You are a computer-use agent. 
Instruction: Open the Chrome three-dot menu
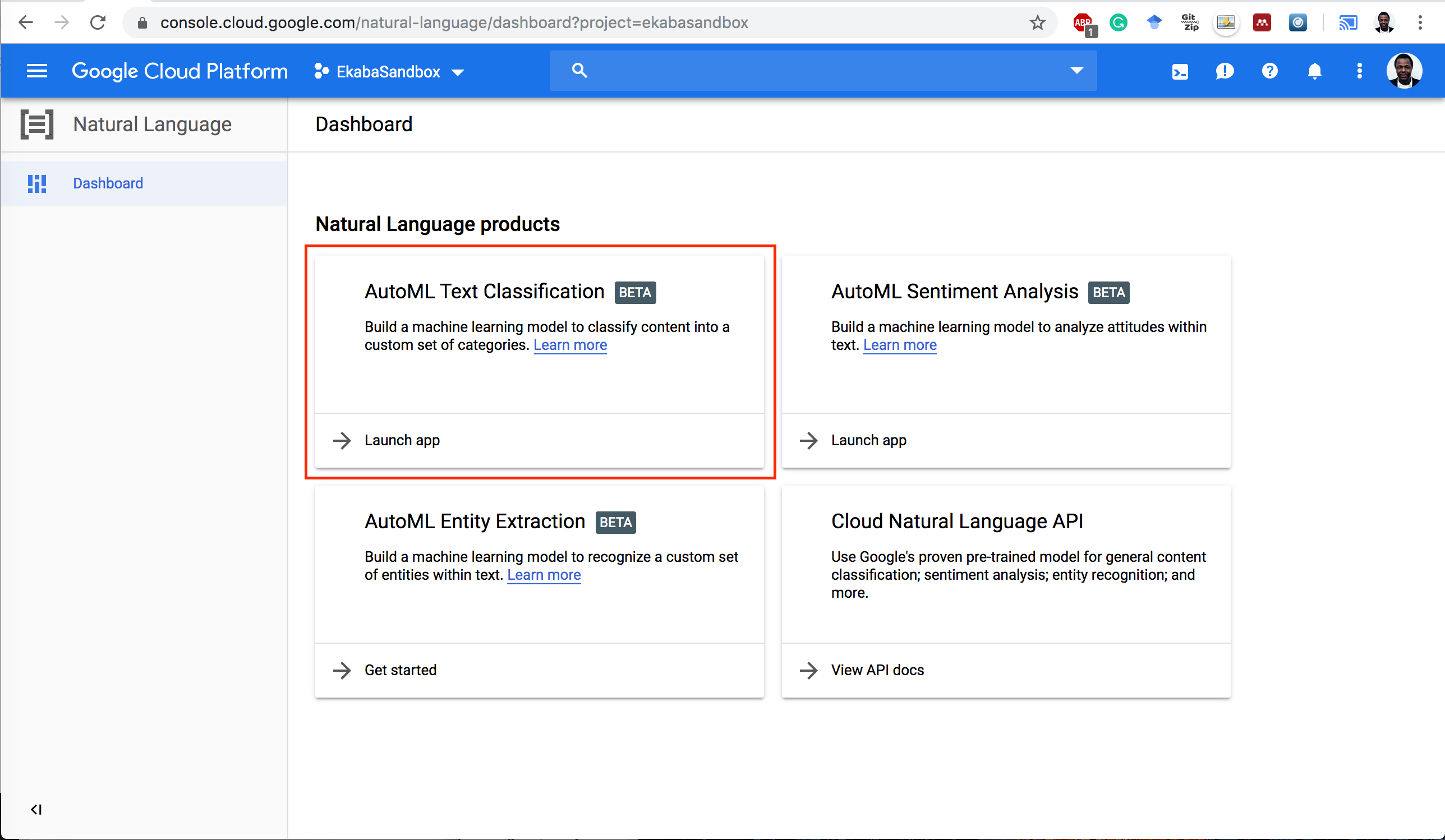tap(1420, 22)
